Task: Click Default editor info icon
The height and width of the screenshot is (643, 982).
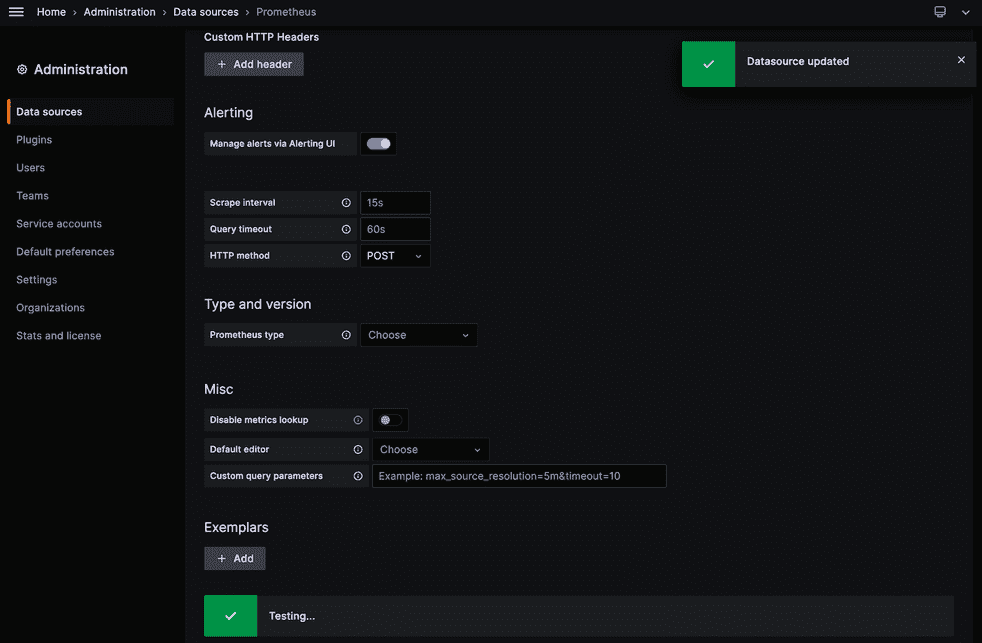Action: pos(358,450)
